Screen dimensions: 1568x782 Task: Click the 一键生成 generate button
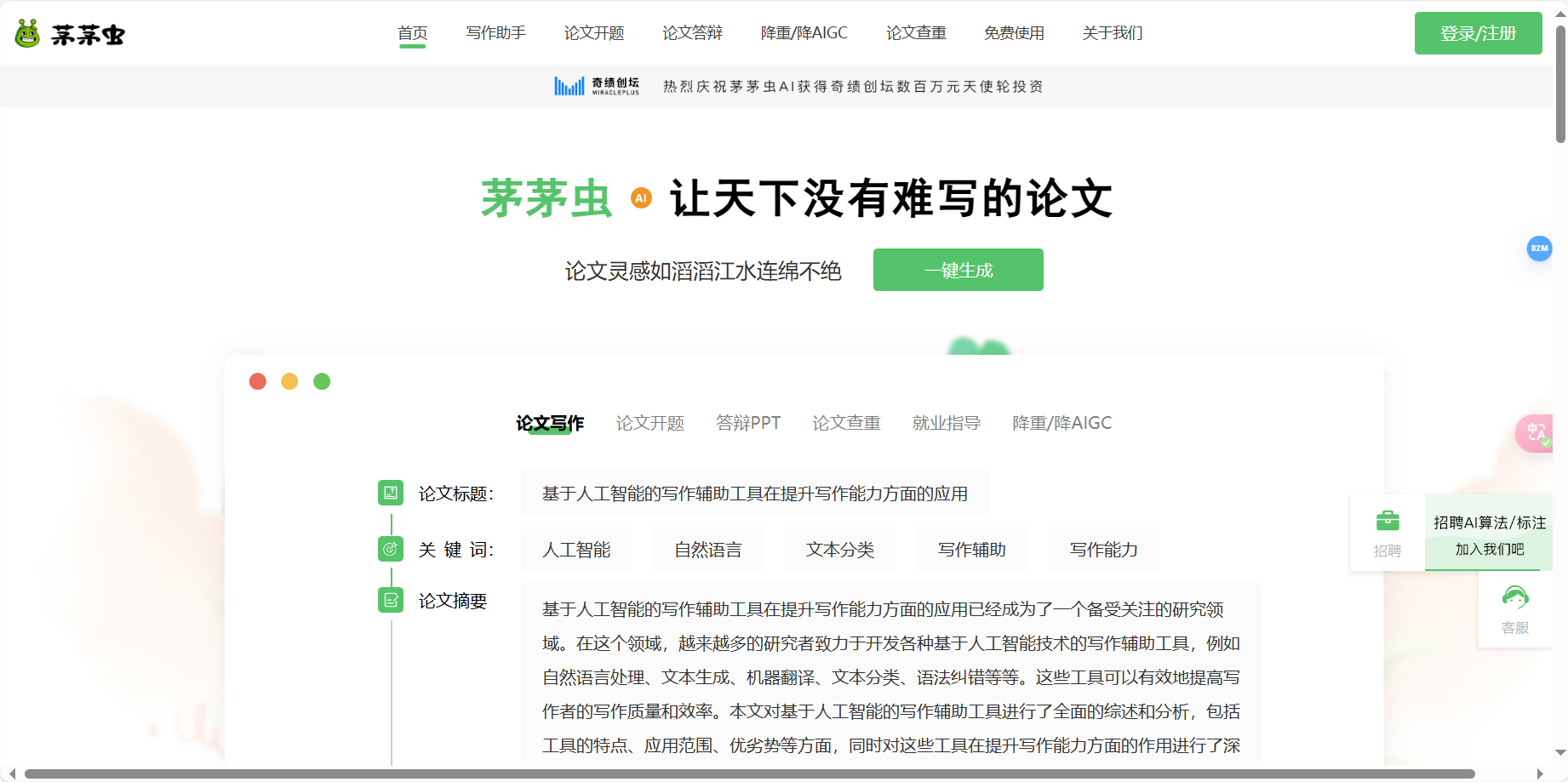(958, 270)
